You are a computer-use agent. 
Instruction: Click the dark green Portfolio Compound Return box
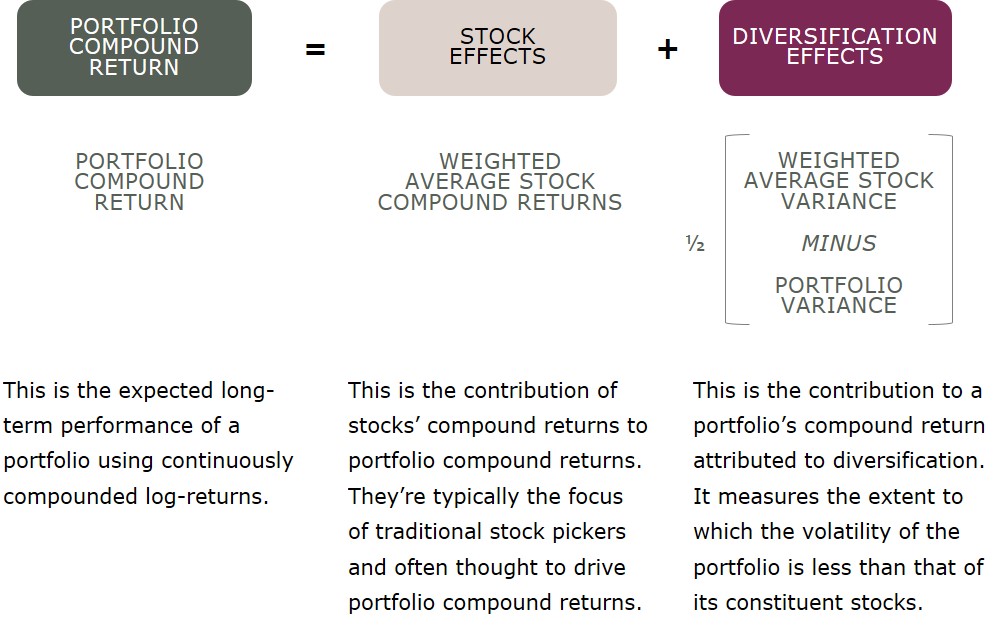[134, 48]
